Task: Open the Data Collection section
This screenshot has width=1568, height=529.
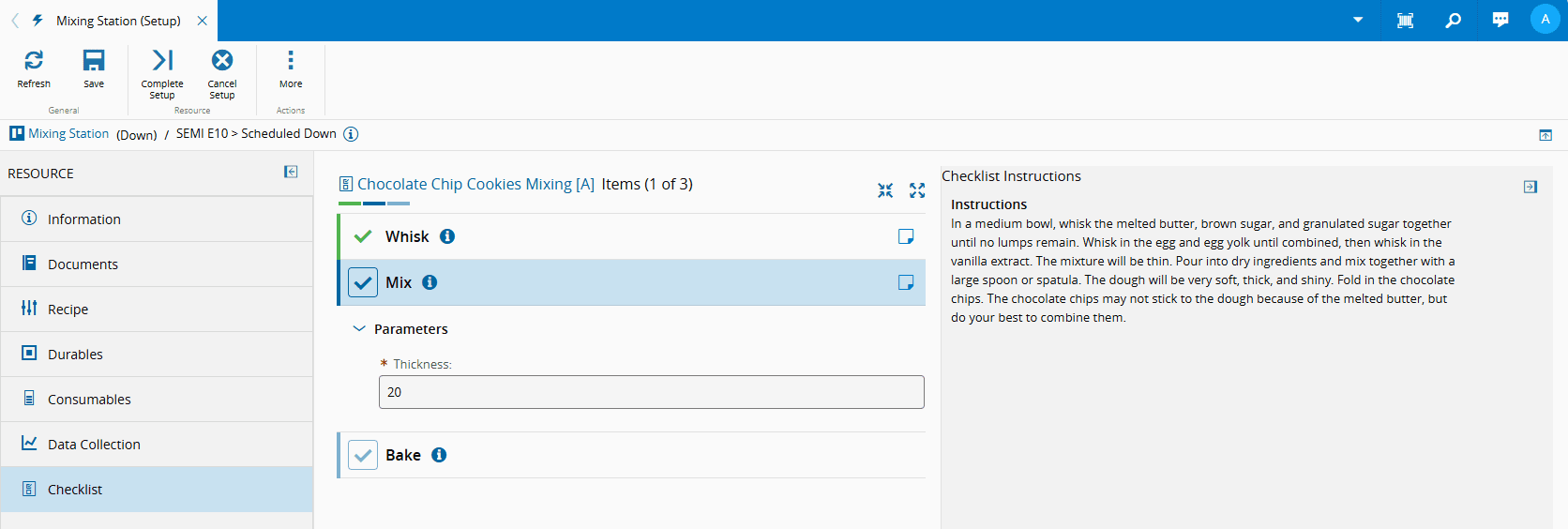Action: 94,445
